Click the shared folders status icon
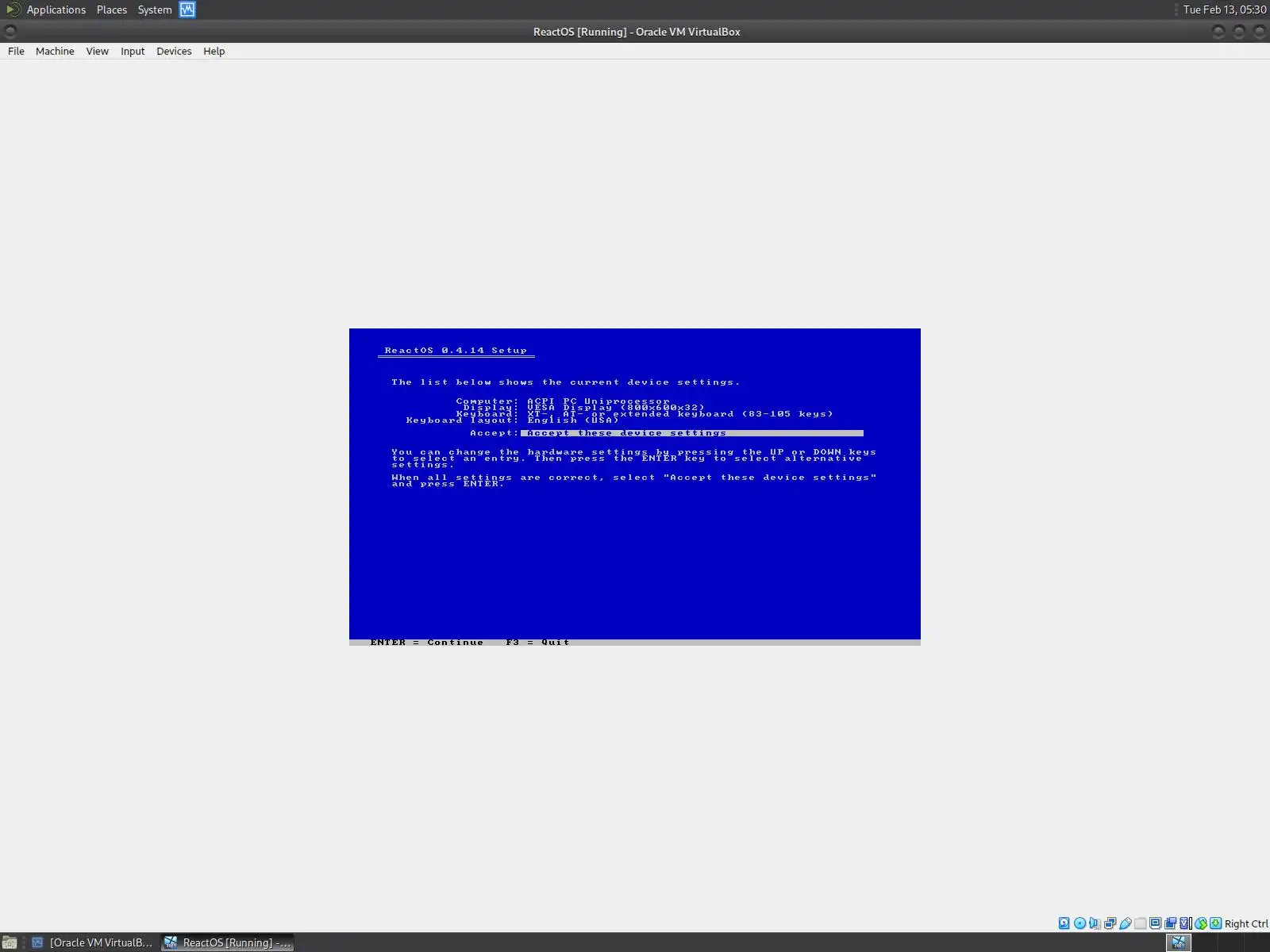 pyautogui.click(x=1140, y=923)
